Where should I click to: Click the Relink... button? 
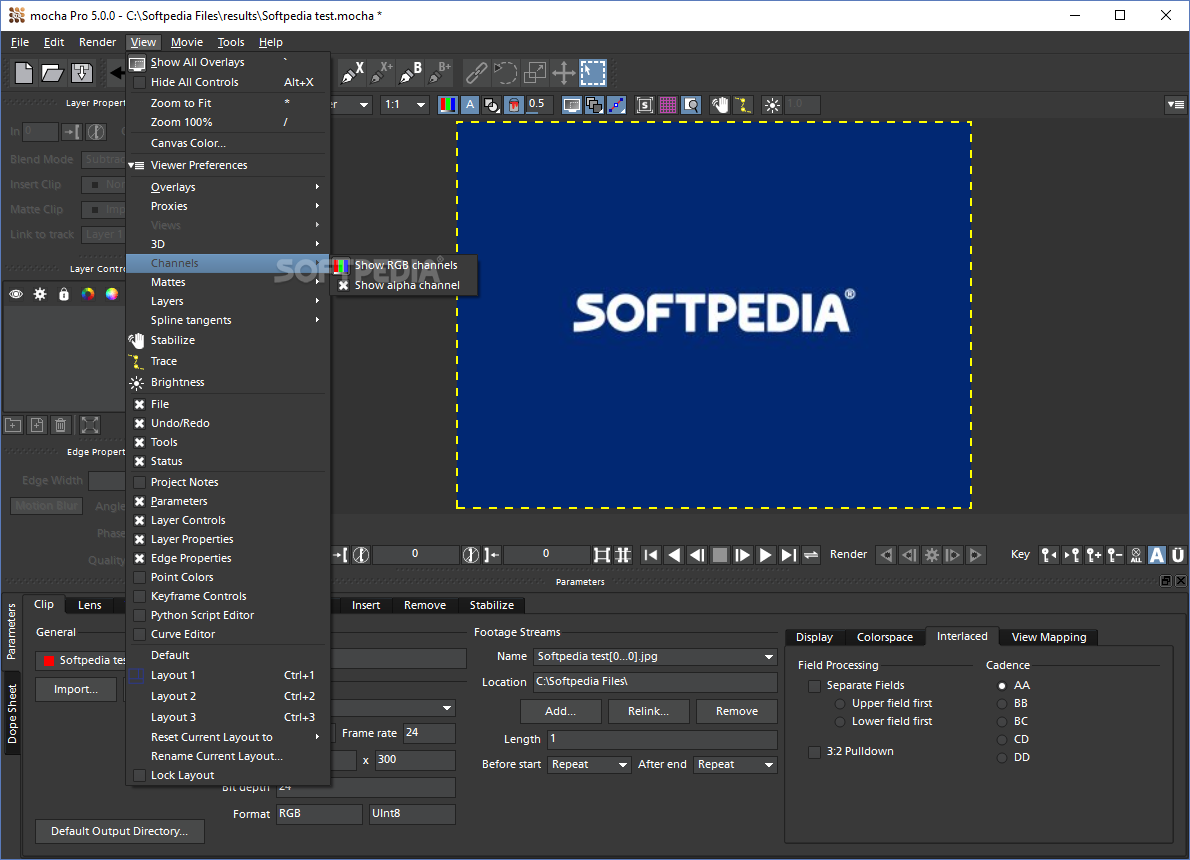pyautogui.click(x=648, y=711)
